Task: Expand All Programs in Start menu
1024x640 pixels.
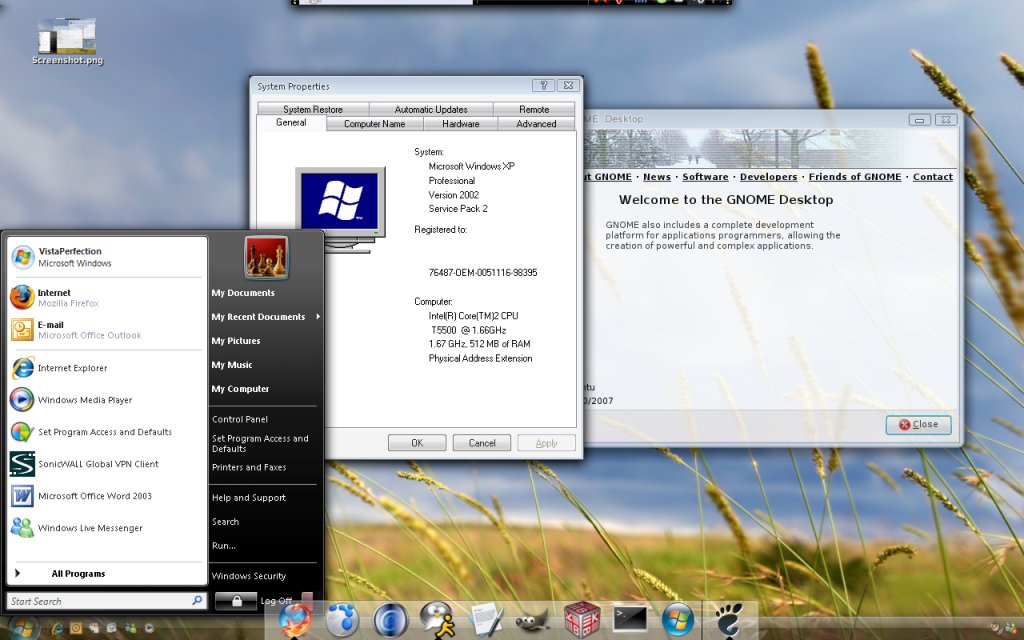Action: [78, 573]
